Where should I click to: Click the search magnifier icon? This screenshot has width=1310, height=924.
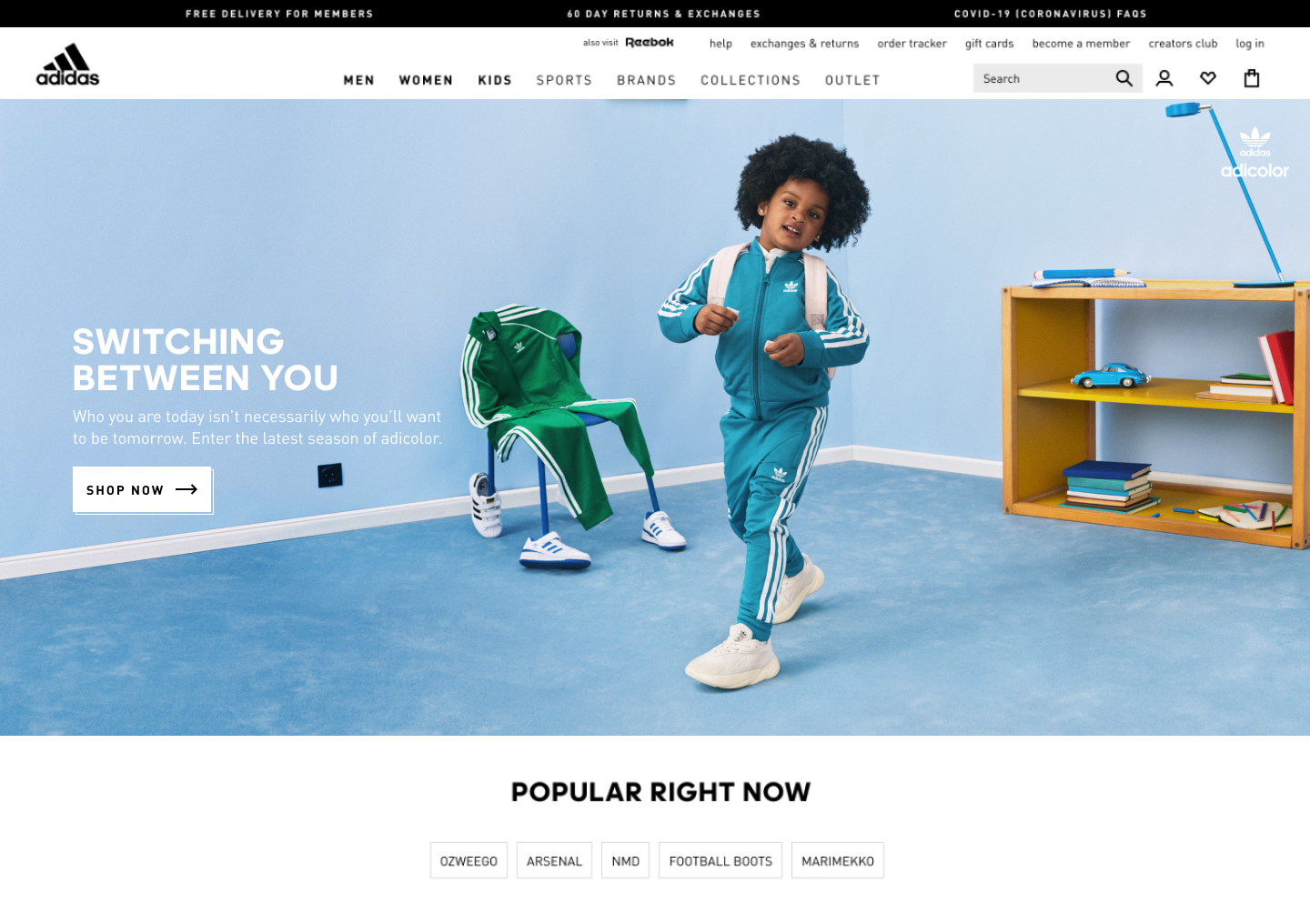[x=1124, y=79]
